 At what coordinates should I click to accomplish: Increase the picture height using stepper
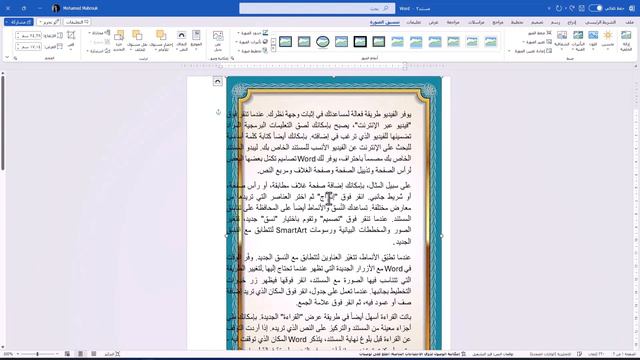pos(18,34)
